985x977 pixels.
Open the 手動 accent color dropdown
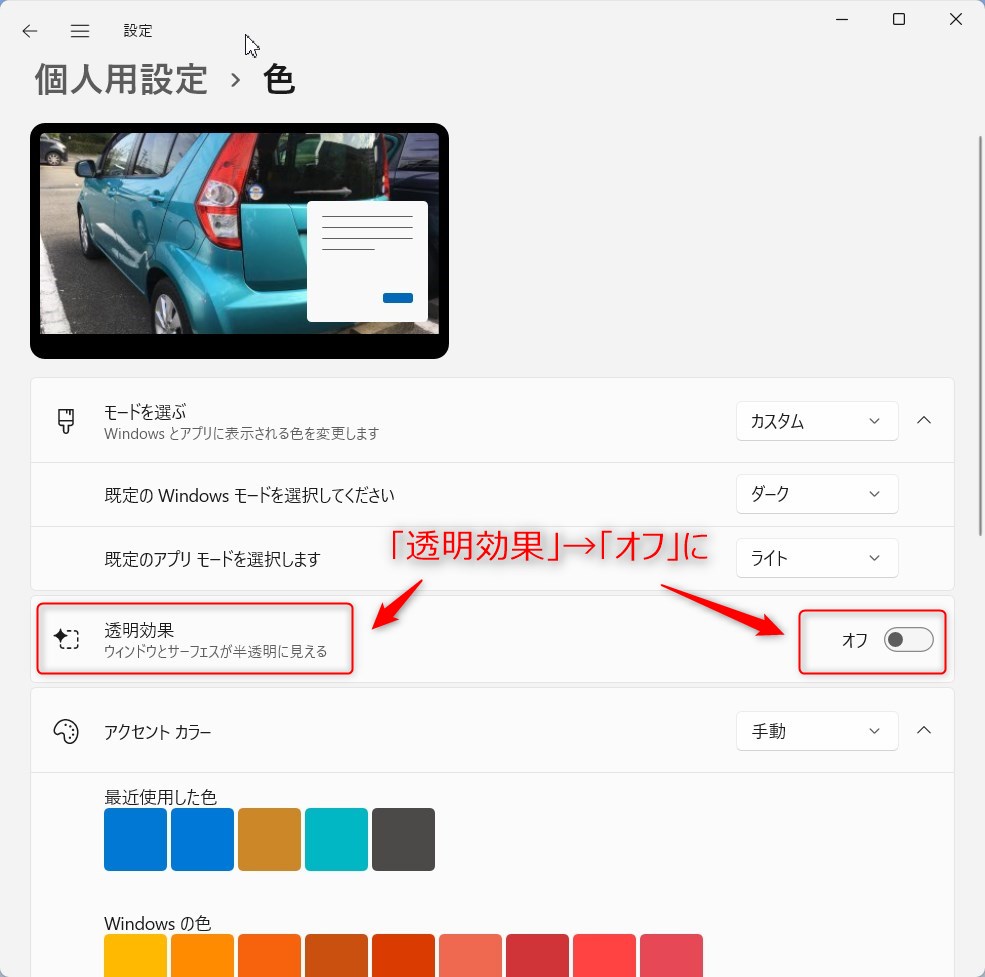pos(817,731)
